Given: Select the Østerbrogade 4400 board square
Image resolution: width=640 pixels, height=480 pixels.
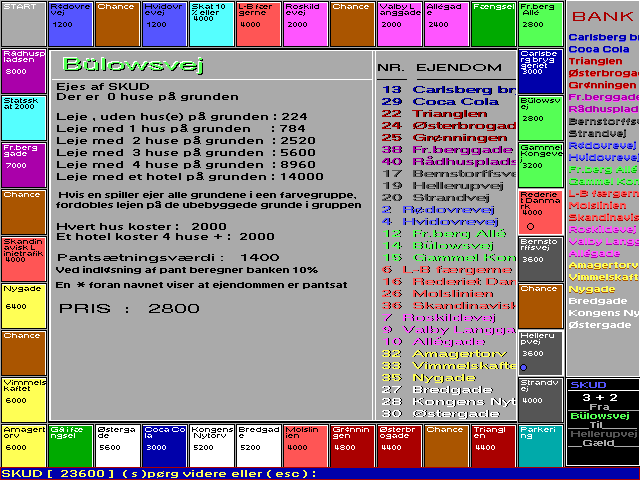Looking at the screenshot, I should pyautogui.click(x=400, y=446).
